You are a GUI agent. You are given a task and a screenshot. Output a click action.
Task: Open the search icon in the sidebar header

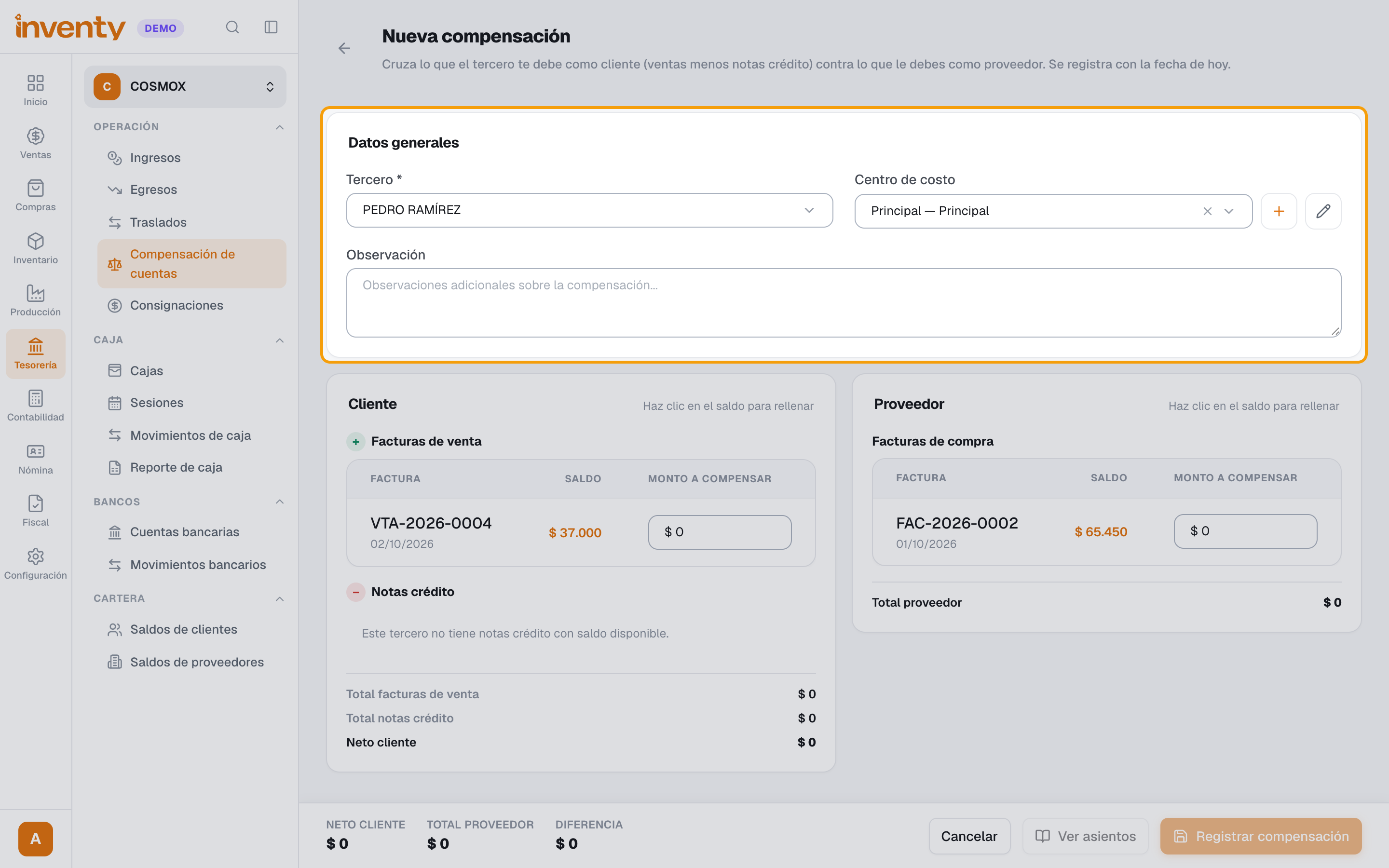(232, 27)
